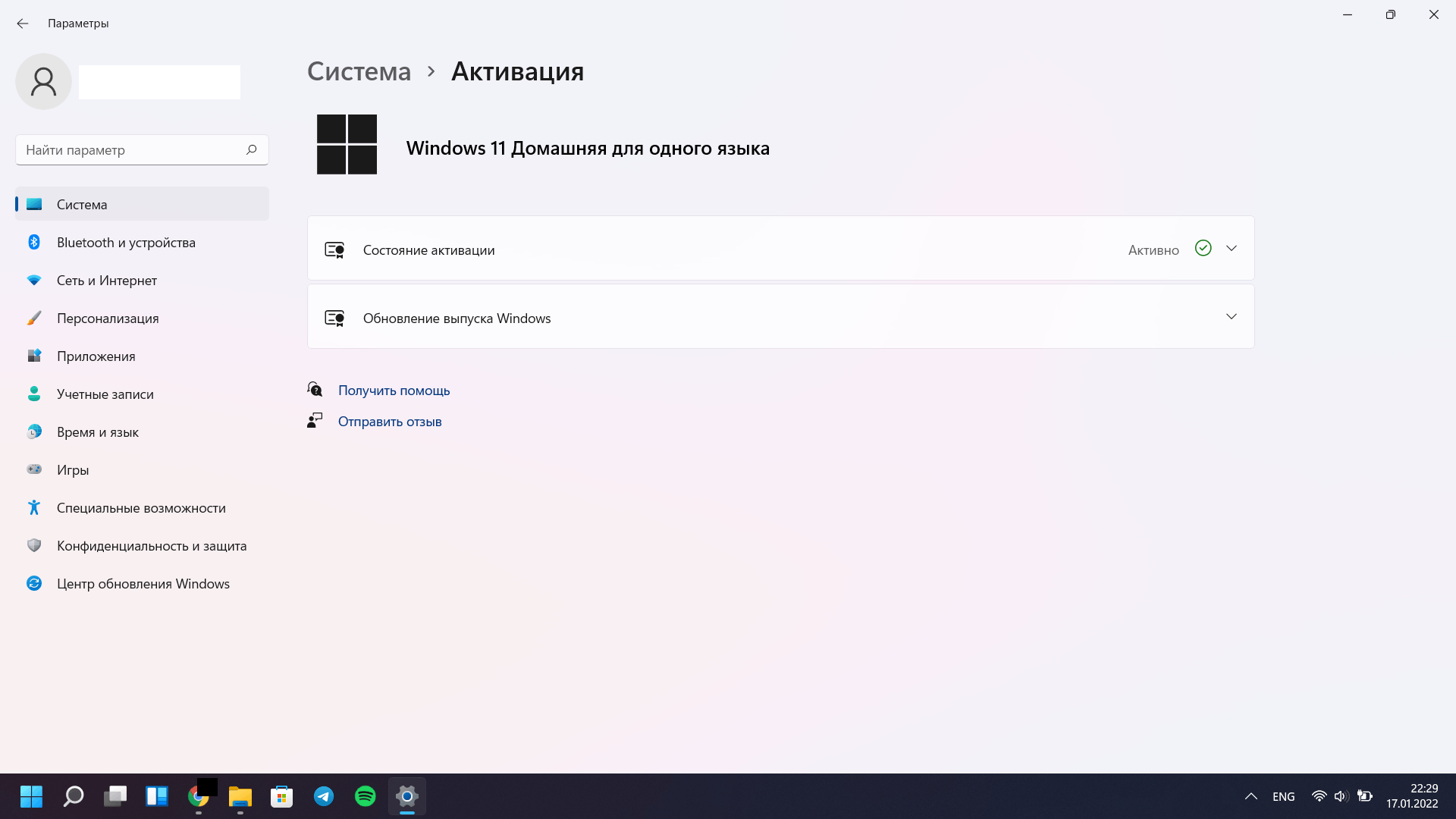The image size is (1456, 819).
Task: Switch the ENG input language
Action: pyautogui.click(x=1284, y=796)
